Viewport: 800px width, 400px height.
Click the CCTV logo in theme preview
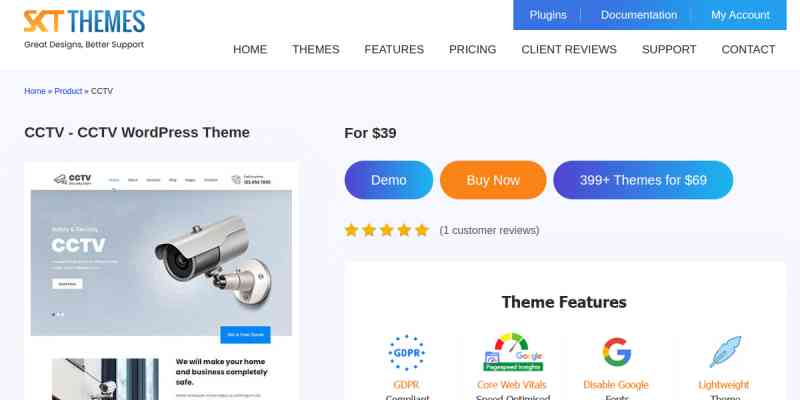pyautogui.click(x=72, y=179)
